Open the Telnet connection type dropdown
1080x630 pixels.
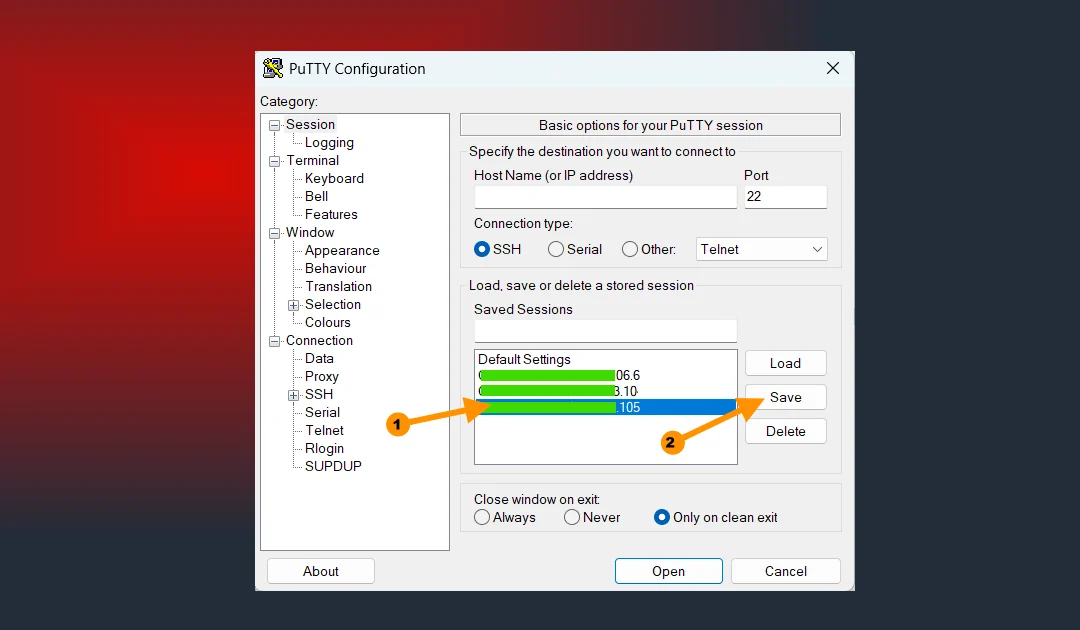click(x=761, y=249)
